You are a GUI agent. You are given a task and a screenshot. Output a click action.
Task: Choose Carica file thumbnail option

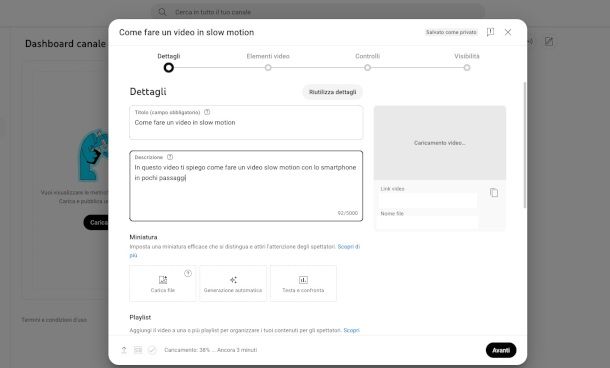(x=163, y=284)
